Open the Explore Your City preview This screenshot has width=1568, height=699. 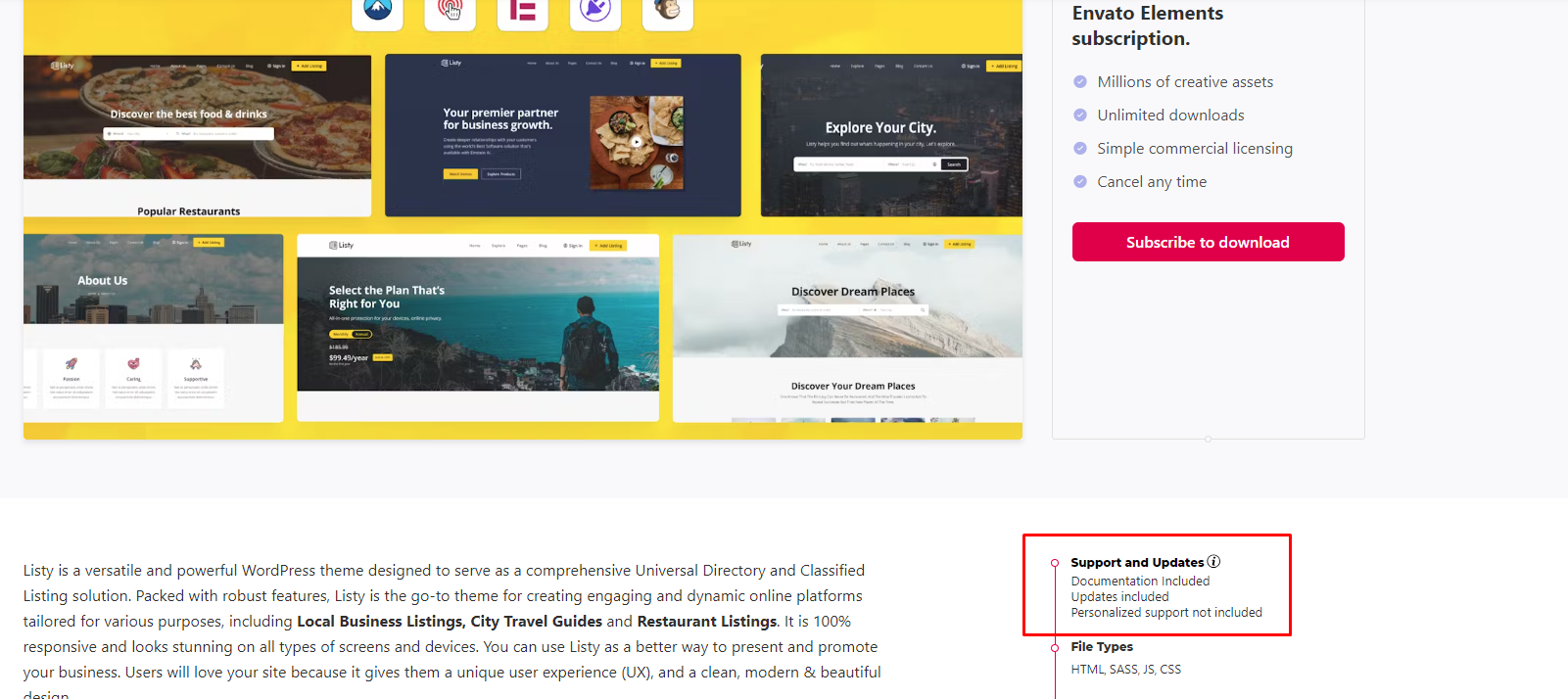(x=891, y=135)
